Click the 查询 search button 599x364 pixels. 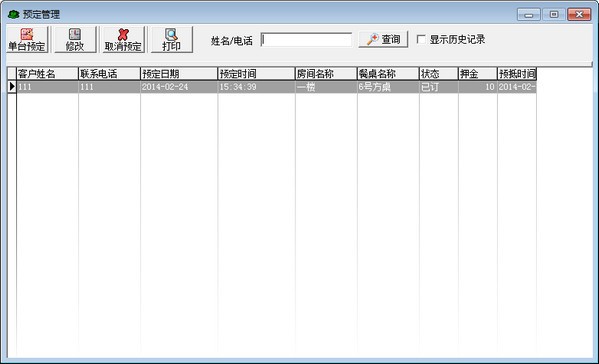(383, 39)
